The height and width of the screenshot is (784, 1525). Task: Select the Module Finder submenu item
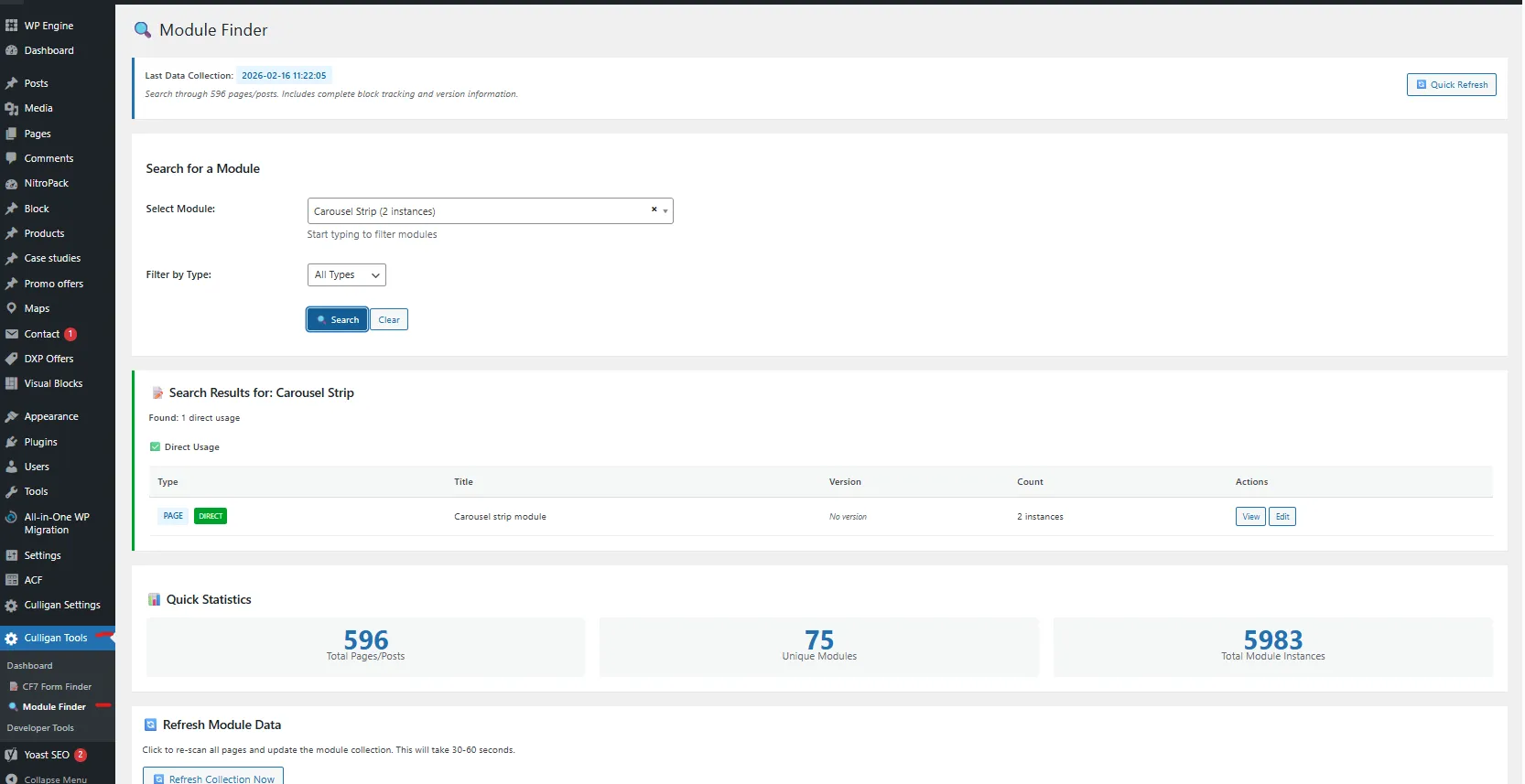pos(54,707)
